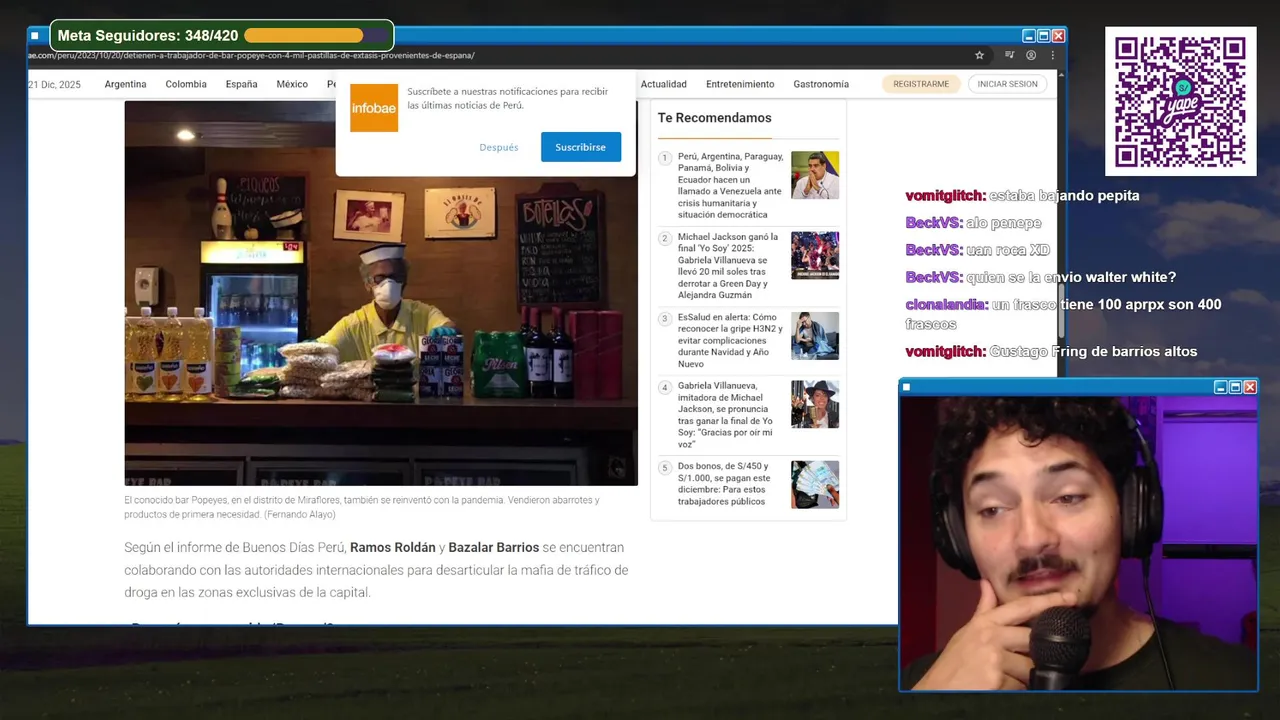Minimize the webcam window

1220,387
